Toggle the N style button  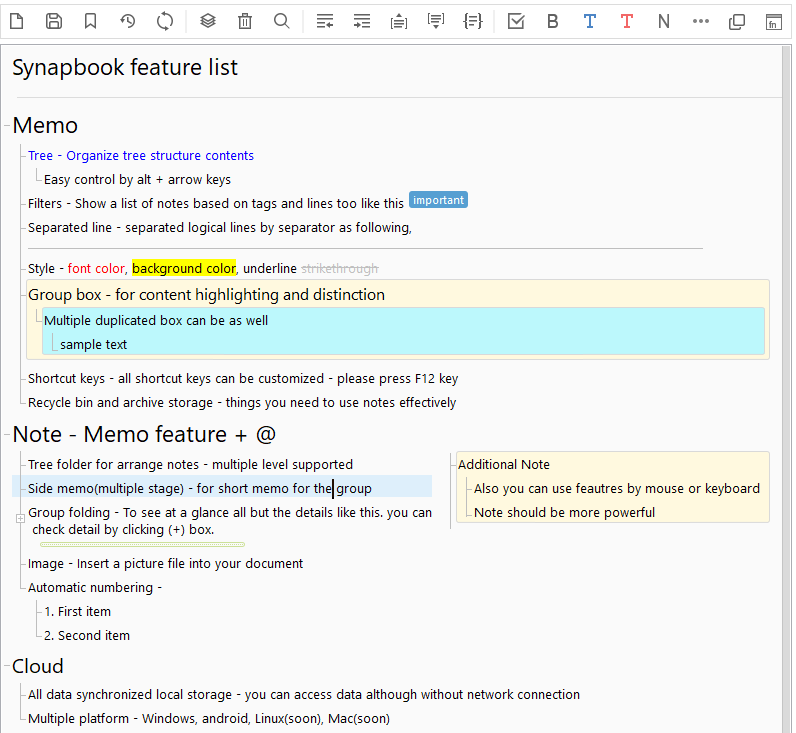pos(664,21)
